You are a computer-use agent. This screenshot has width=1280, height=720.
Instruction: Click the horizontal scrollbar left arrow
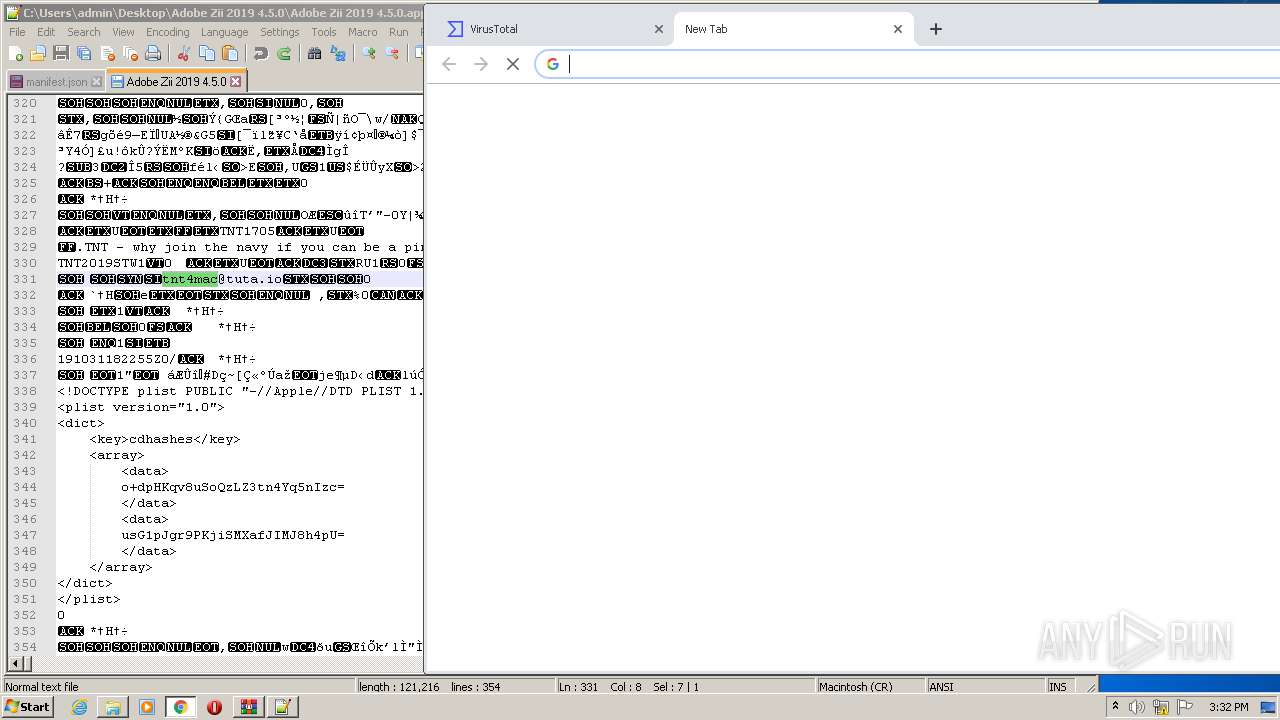coord(14,663)
